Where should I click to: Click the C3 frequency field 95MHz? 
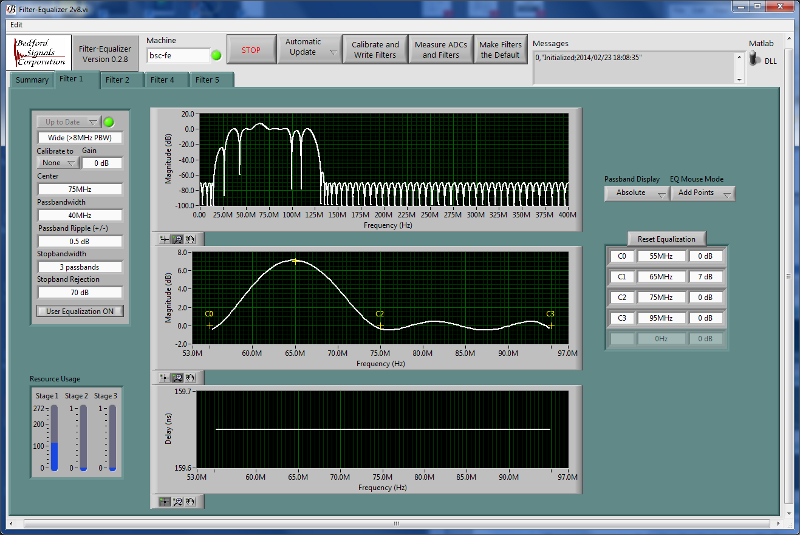(x=661, y=318)
